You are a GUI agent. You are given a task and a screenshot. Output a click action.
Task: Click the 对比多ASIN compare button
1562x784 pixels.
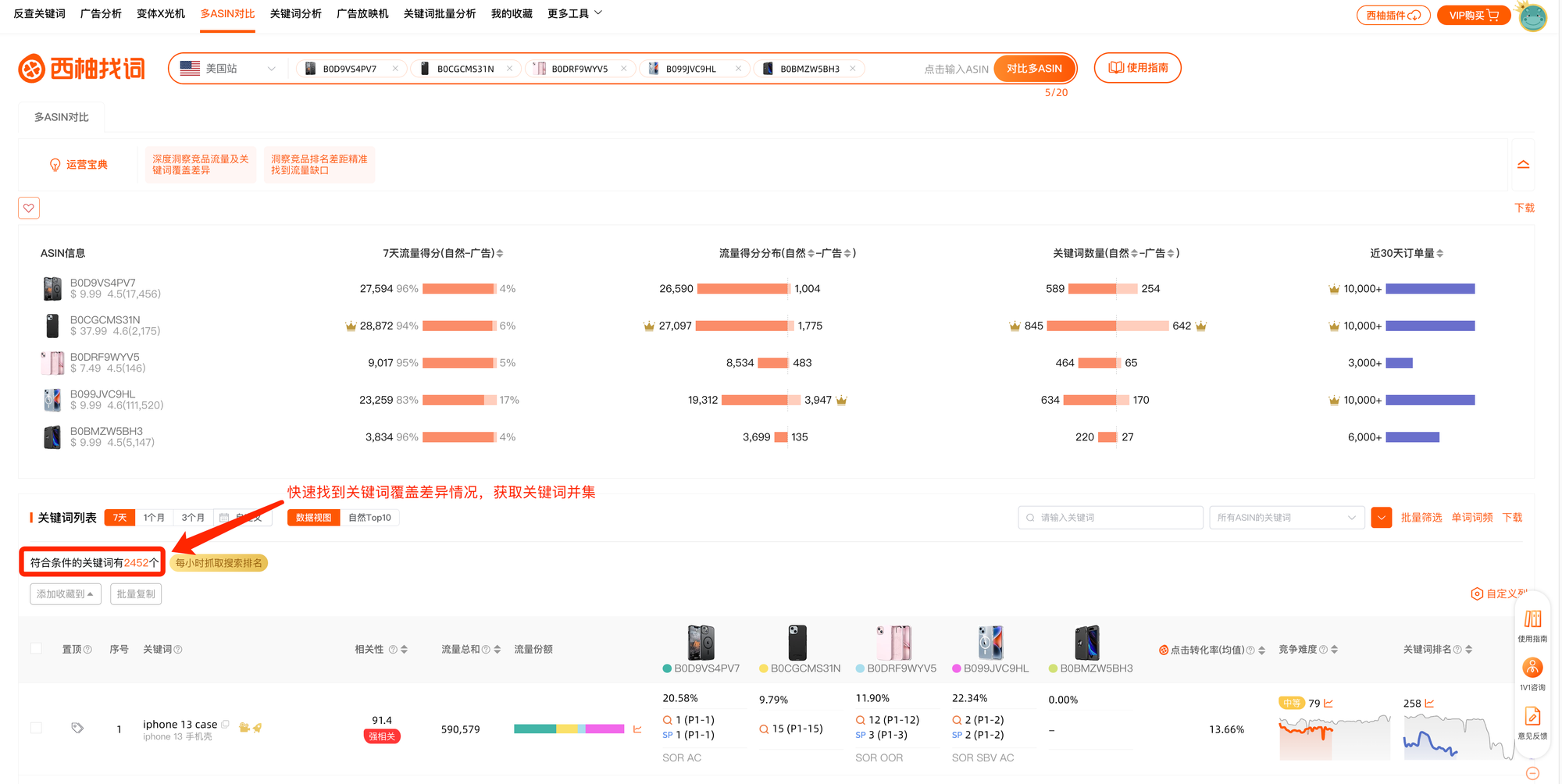pos(1034,69)
